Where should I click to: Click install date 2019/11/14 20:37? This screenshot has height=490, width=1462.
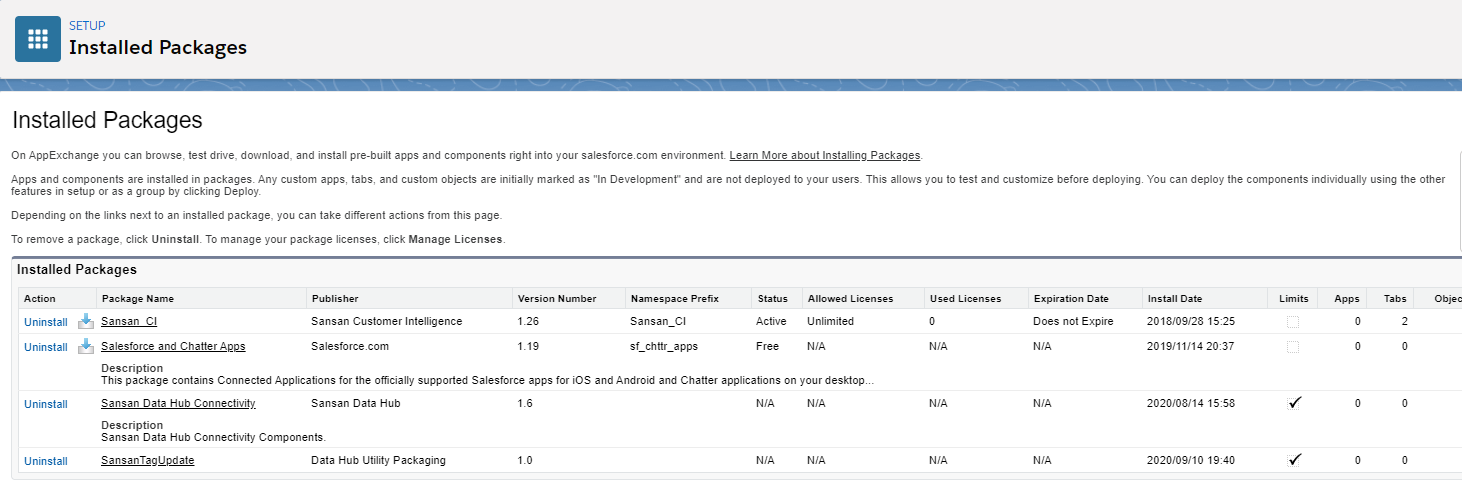click(1191, 346)
